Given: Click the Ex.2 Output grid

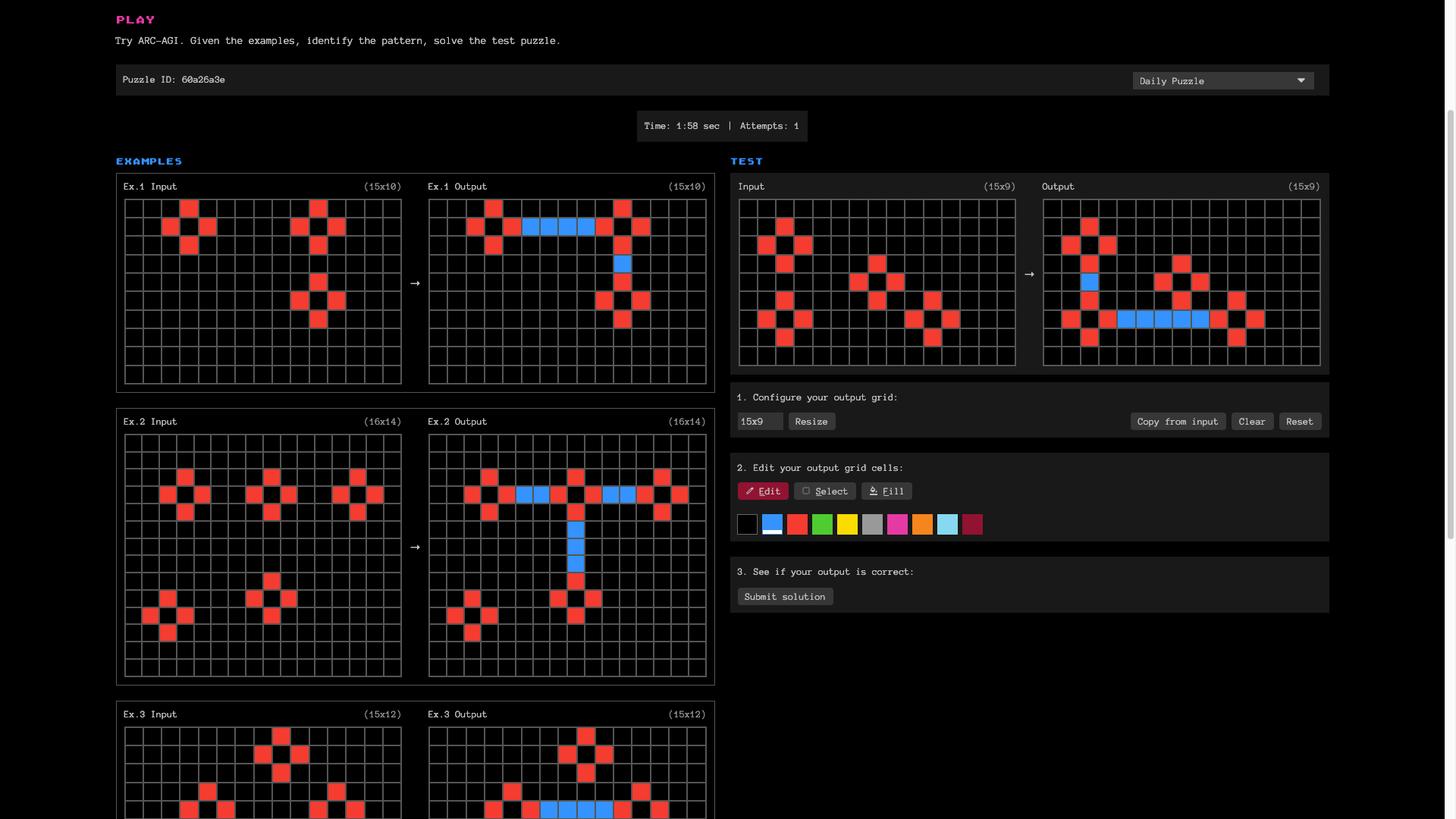Looking at the screenshot, I should (567, 555).
